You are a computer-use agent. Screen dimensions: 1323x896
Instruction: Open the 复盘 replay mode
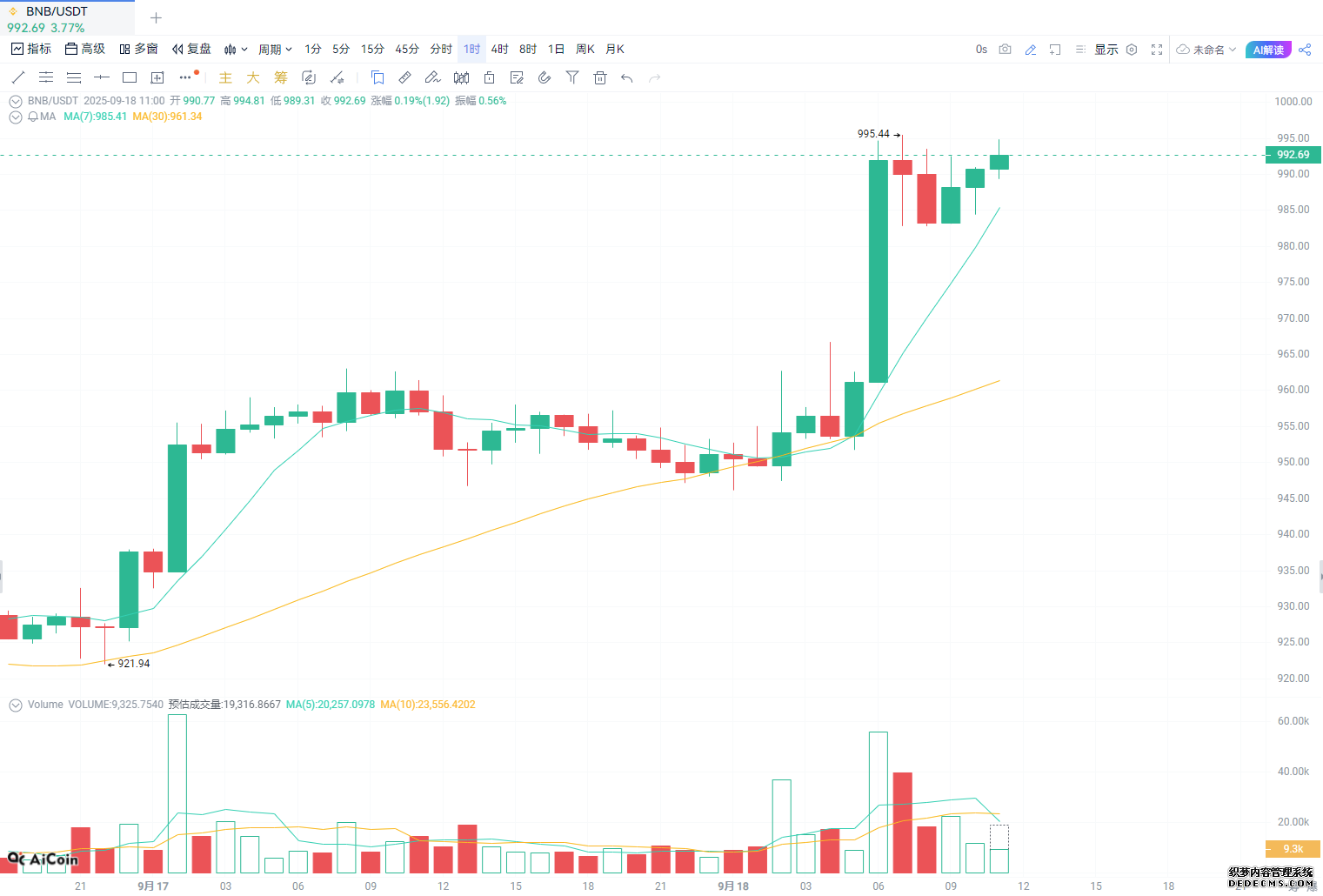(191, 50)
